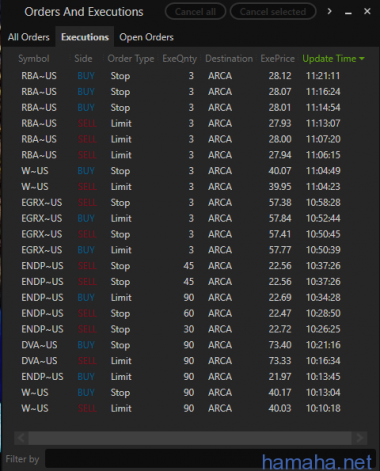
Task: Click the horizontal scrollbar track
Action: point(190,438)
